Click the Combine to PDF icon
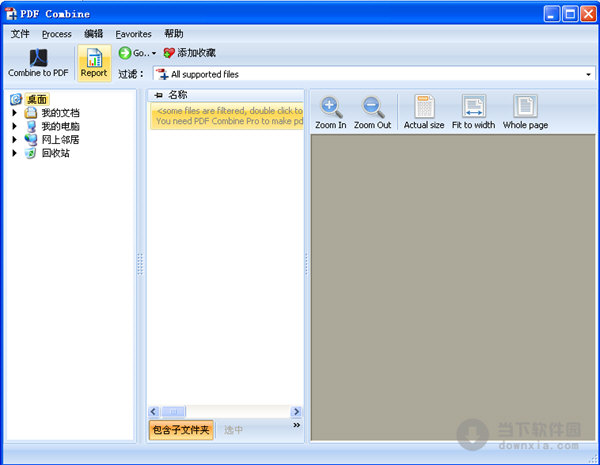The height and width of the screenshot is (465, 600). click(x=38, y=58)
